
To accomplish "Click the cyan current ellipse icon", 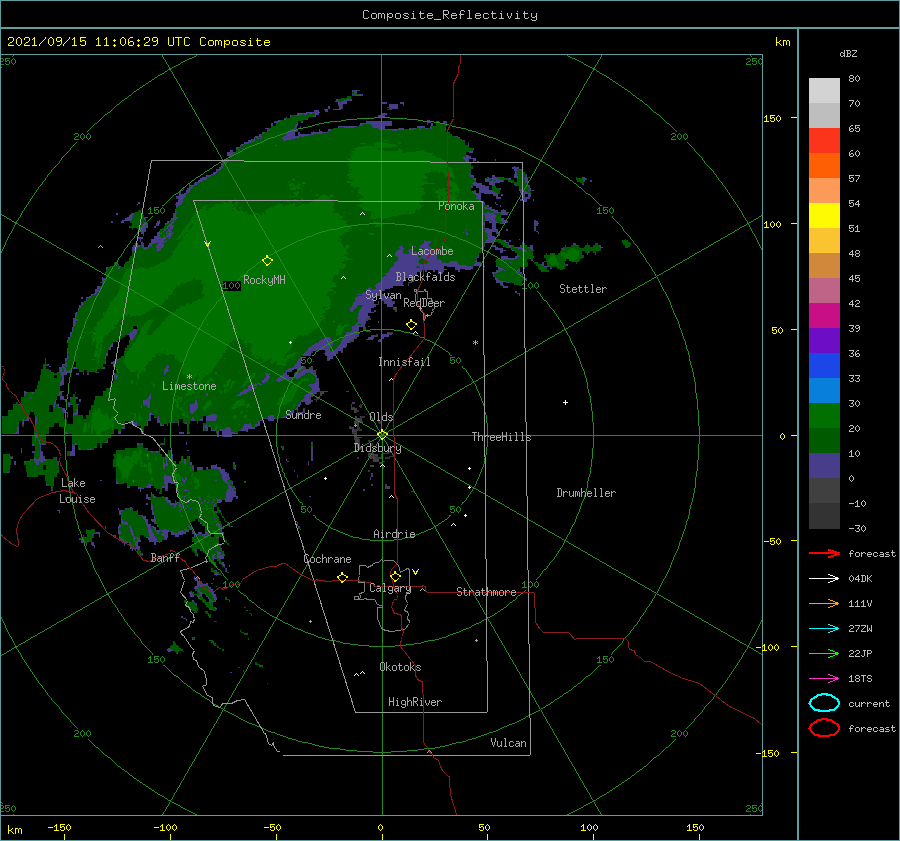I will [824, 703].
